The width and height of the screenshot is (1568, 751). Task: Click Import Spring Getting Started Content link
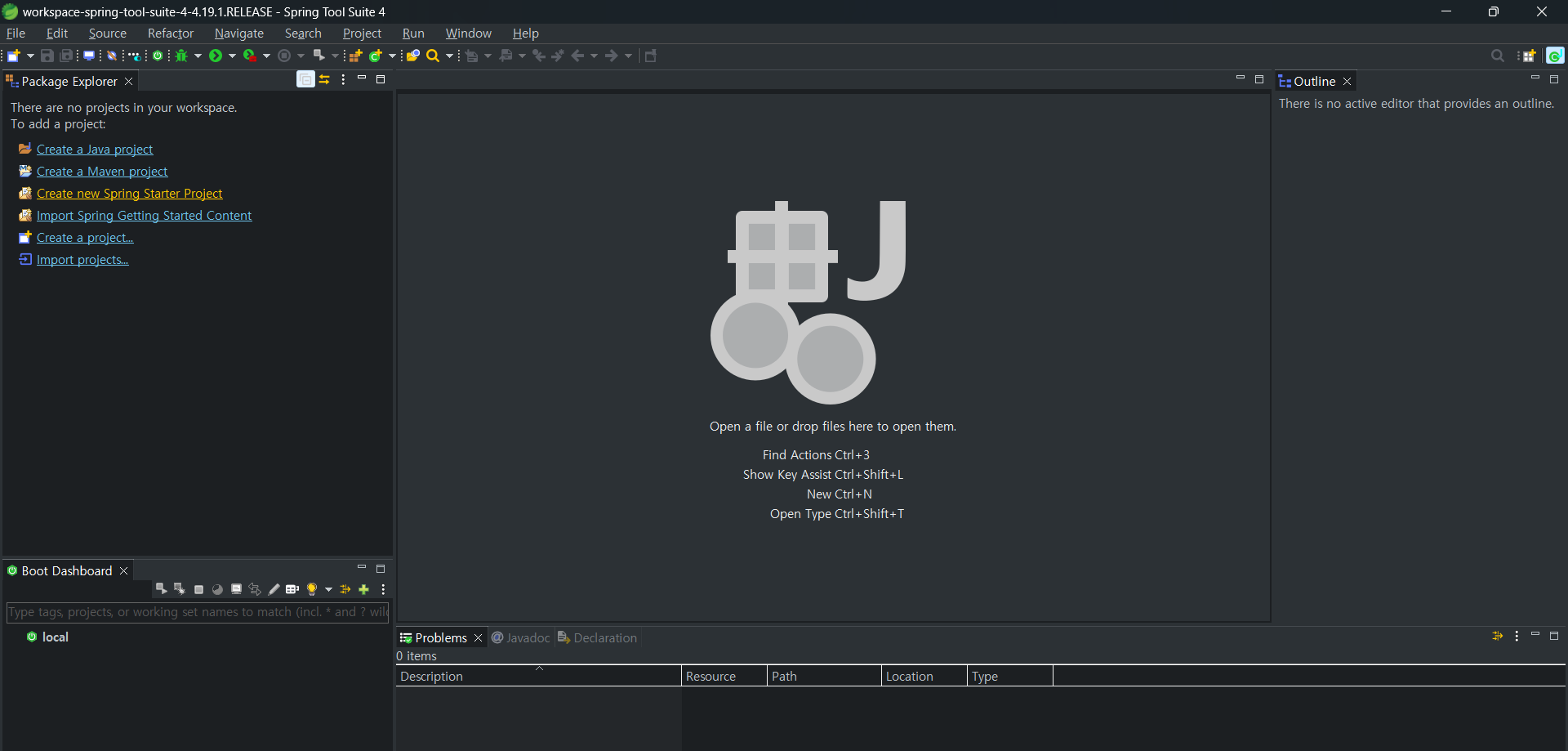[144, 215]
